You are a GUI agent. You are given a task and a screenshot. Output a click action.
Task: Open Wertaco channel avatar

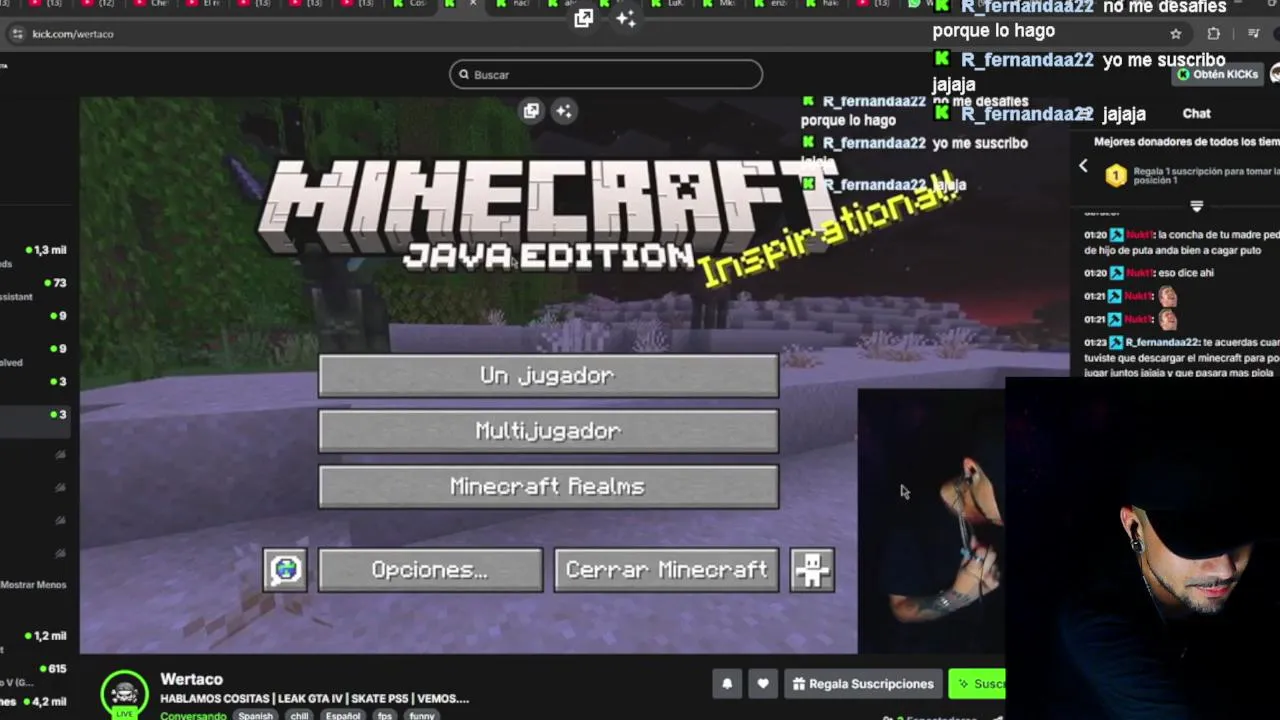click(x=125, y=694)
